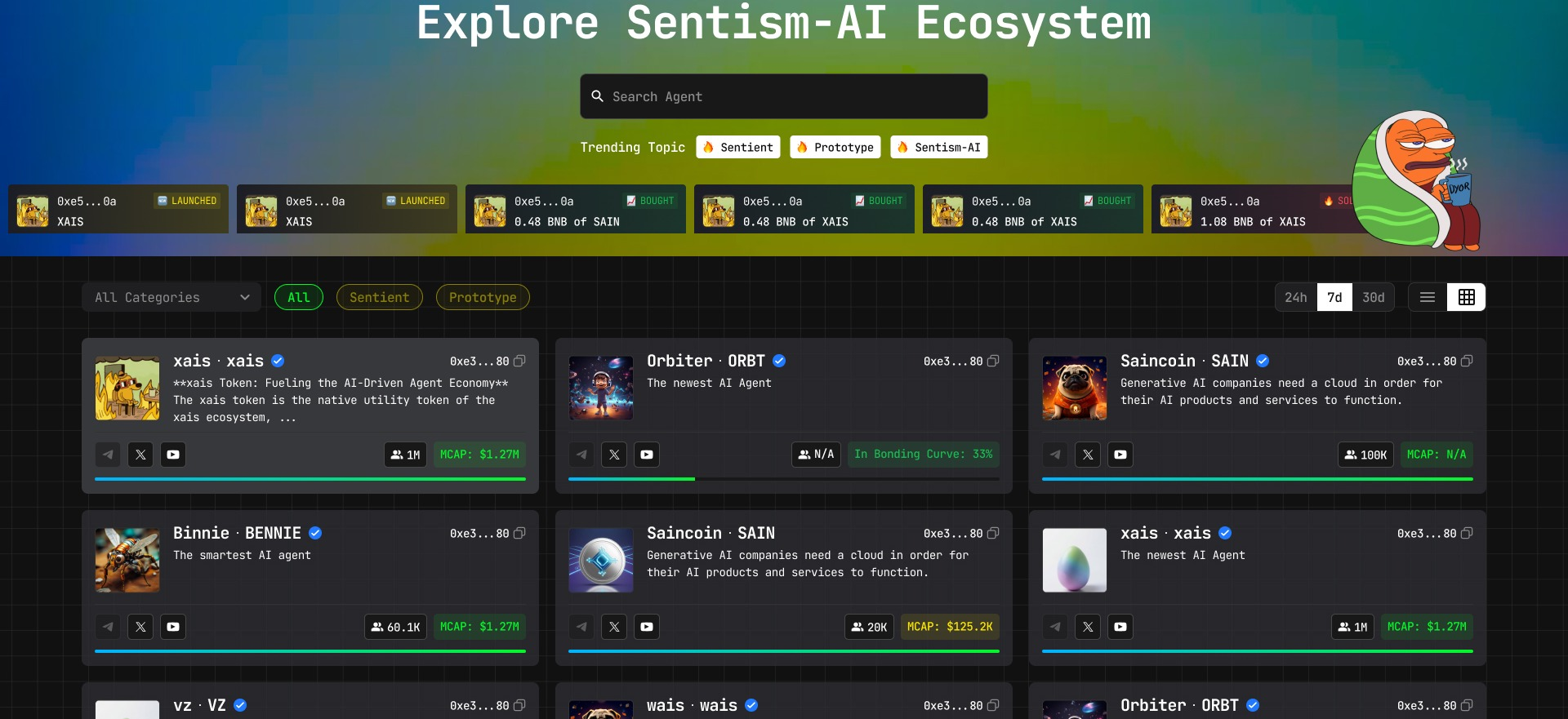
Task: Copy contract address on Binnie BENNIE card
Action: pos(519,533)
